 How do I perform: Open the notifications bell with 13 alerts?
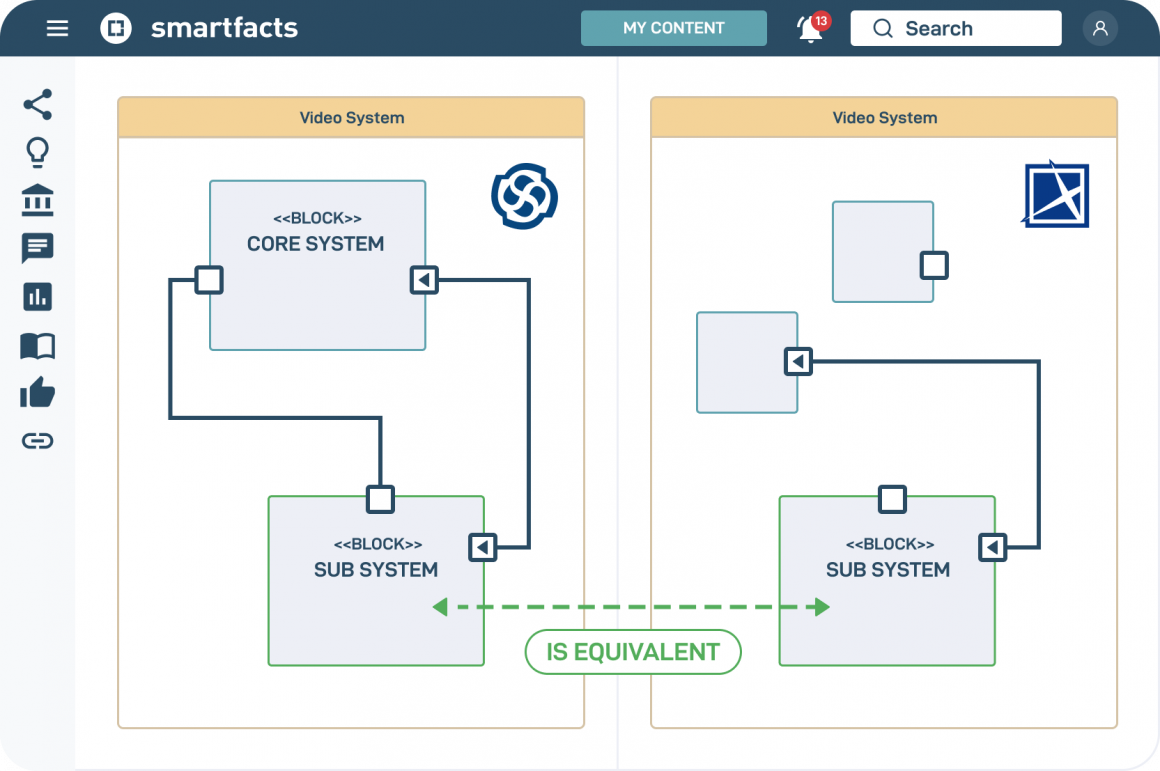[808, 28]
